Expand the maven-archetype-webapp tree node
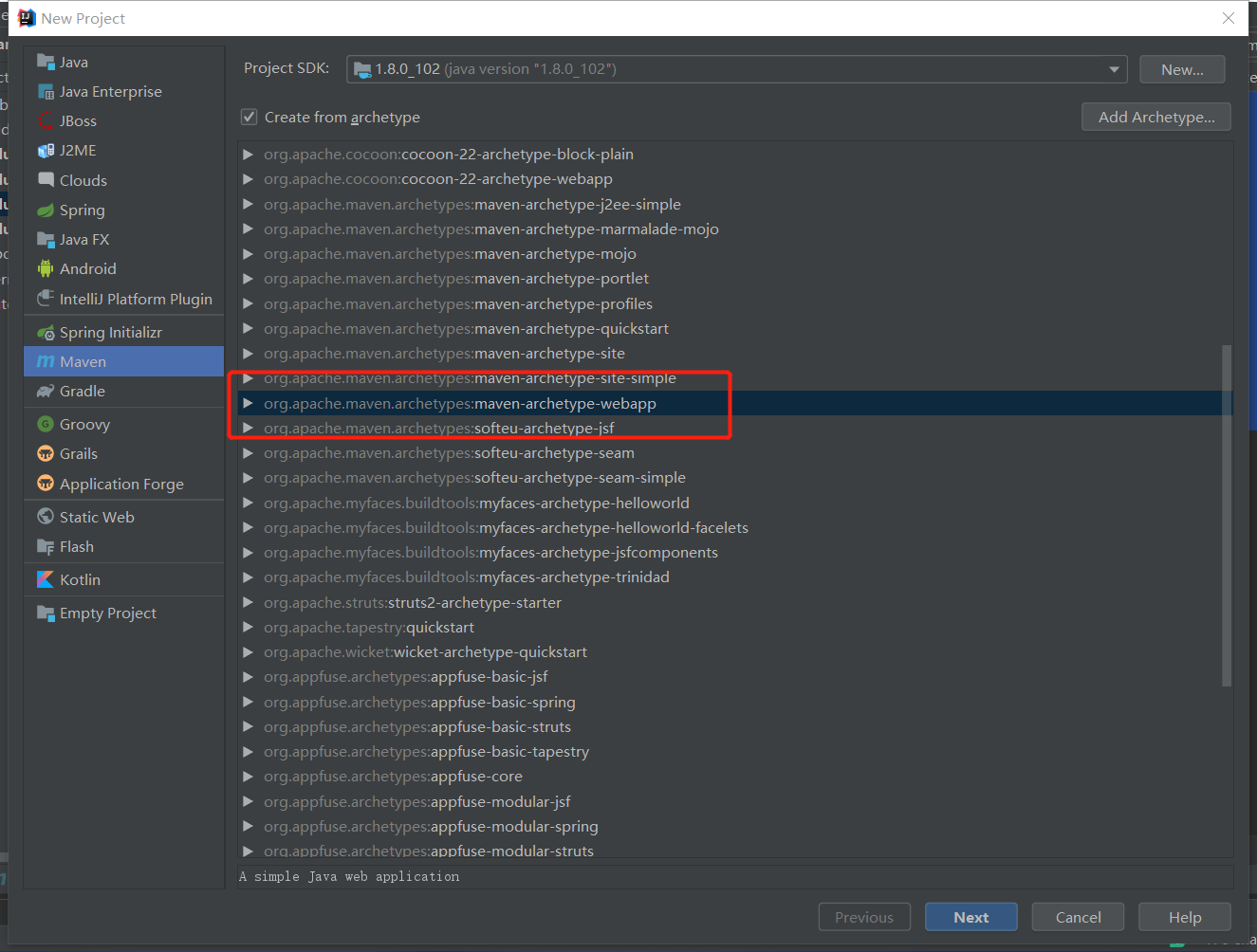The height and width of the screenshot is (952, 1257). (x=249, y=404)
